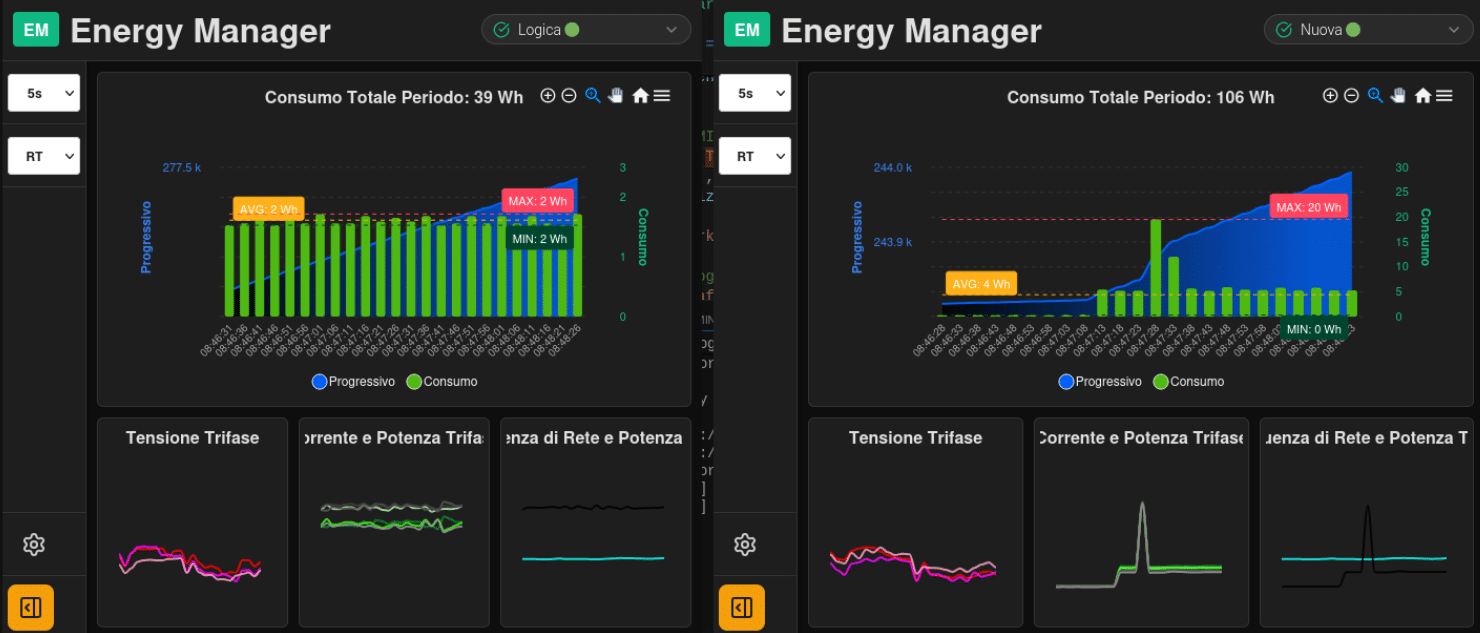Open the left Tensione Trifase chart card

pos(192,522)
